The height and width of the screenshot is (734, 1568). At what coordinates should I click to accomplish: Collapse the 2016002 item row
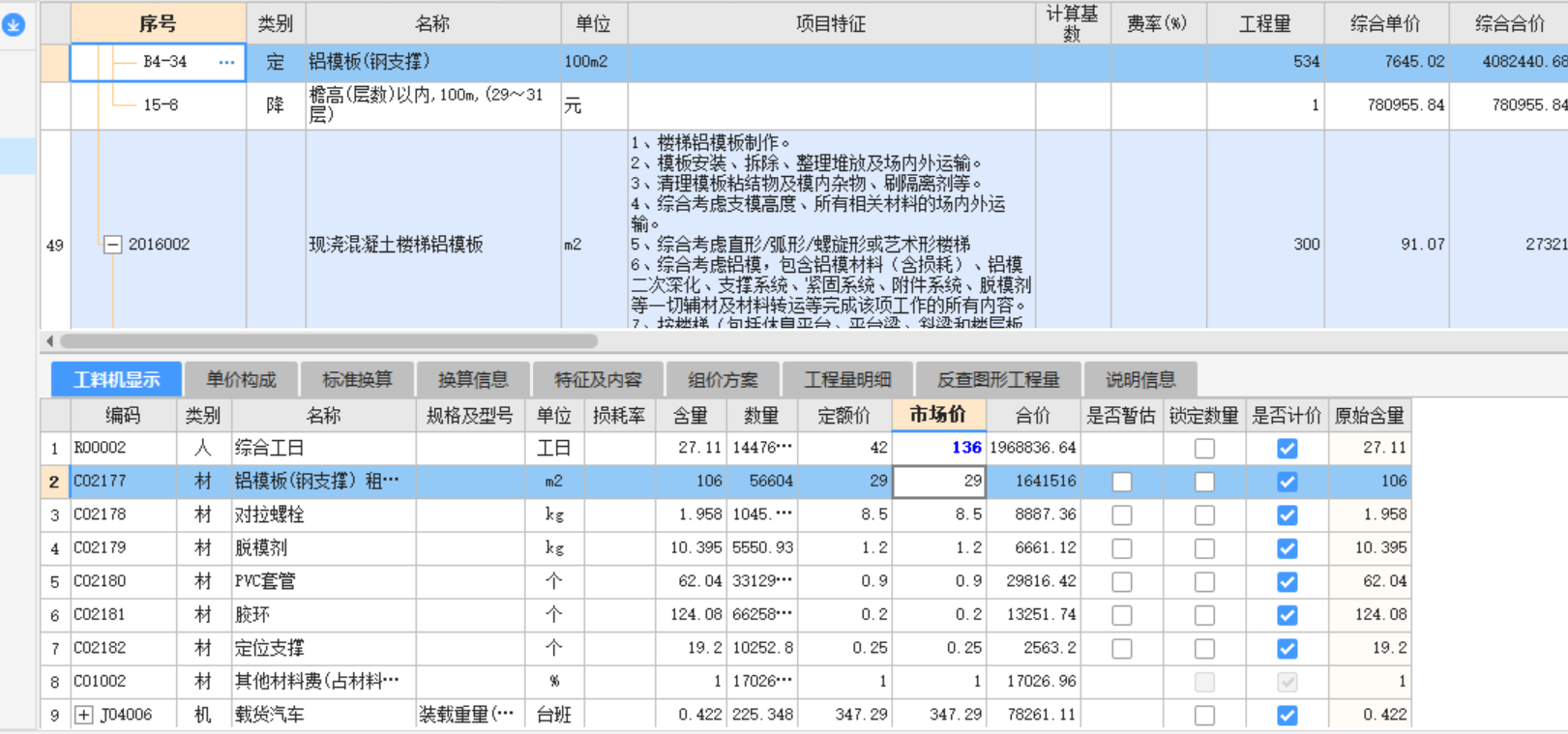(113, 245)
